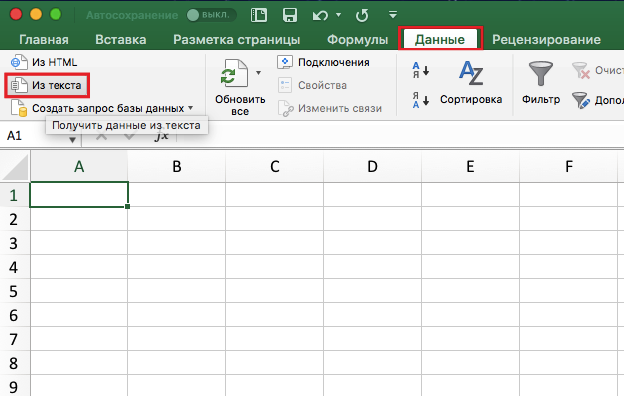Click the From HTML (Из HTML) icon
The image size is (624, 396).
click(x=19, y=62)
